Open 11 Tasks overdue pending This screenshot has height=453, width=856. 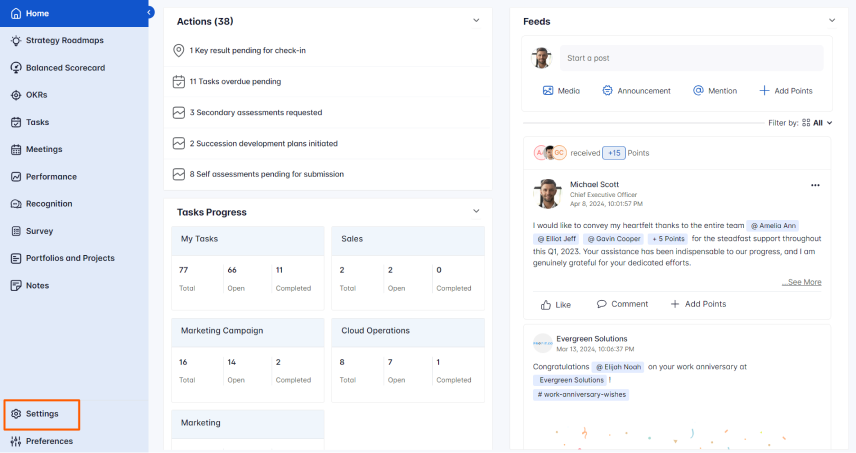235,81
